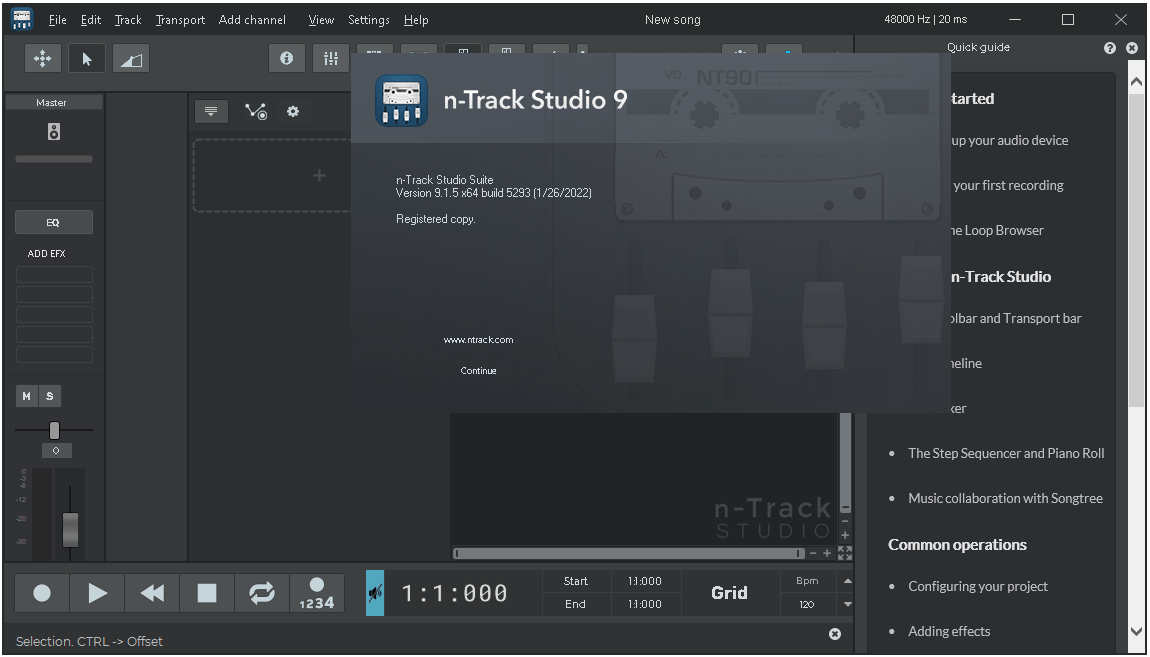Screen dimensions: 1150x657
Task: Adjust the Master pan slider
Action: click(54, 430)
